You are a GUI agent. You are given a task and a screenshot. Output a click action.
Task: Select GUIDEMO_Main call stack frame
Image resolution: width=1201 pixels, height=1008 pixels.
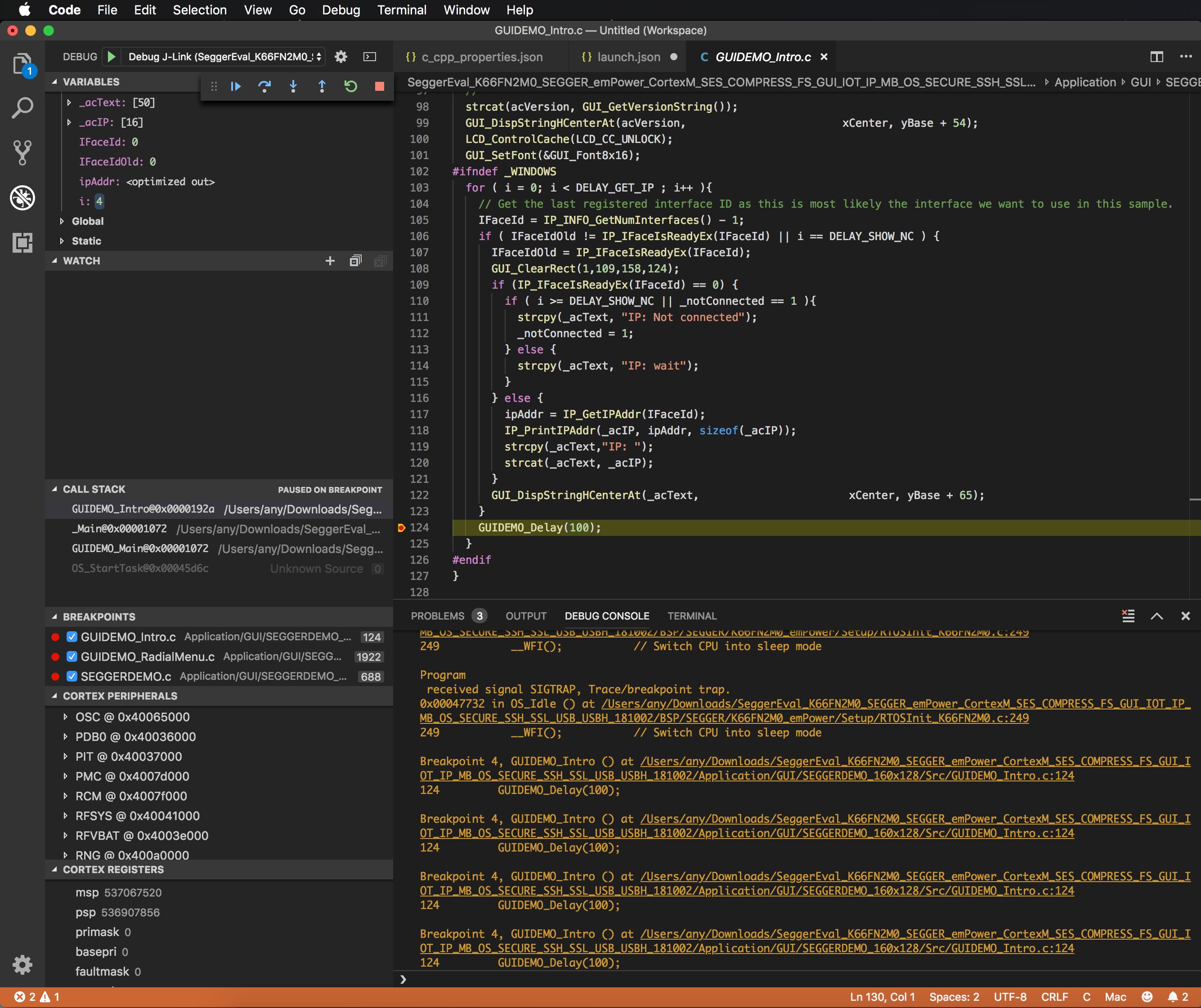click(x=219, y=549)
